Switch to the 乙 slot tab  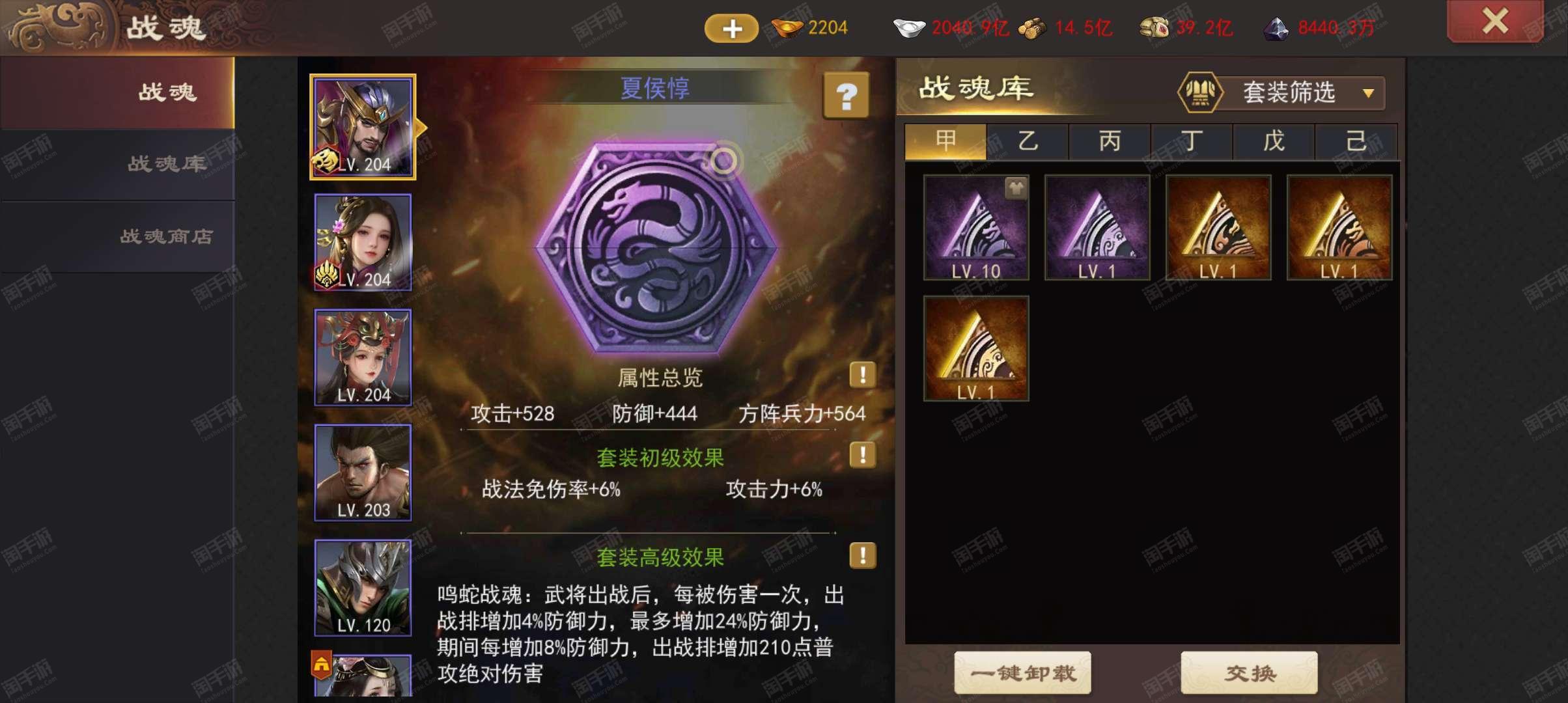click(x=1028, y=141)
